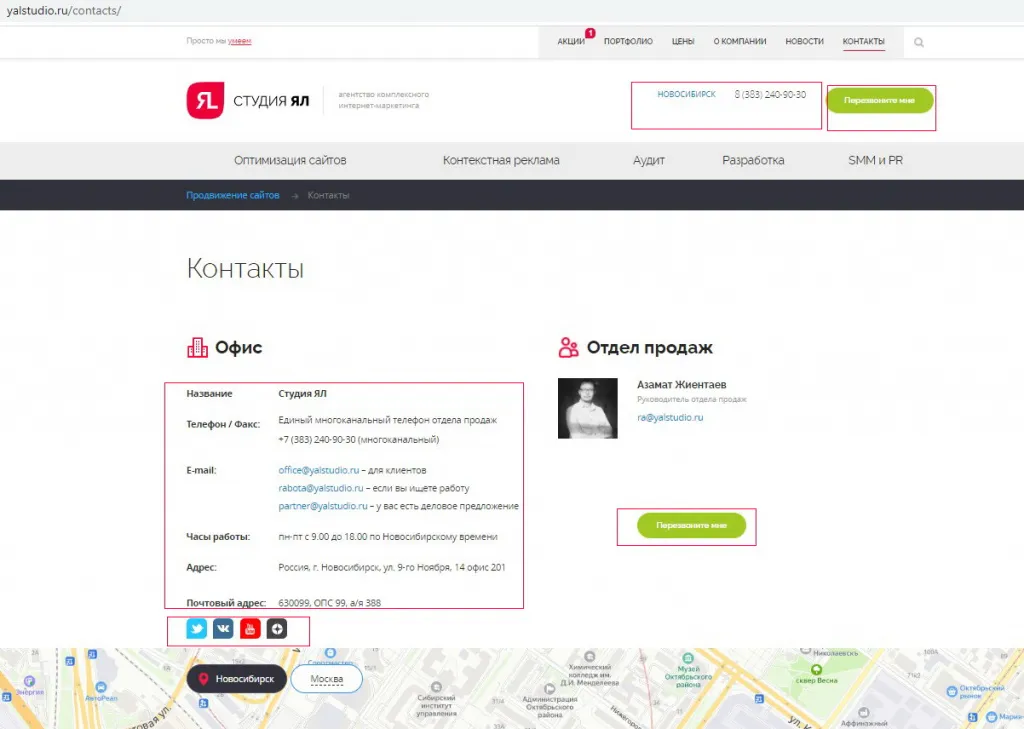The height and width of the screenshot is (729, 1024).
Task: Email rabota@yalstudio.ru
Action: tap(321, 488)
